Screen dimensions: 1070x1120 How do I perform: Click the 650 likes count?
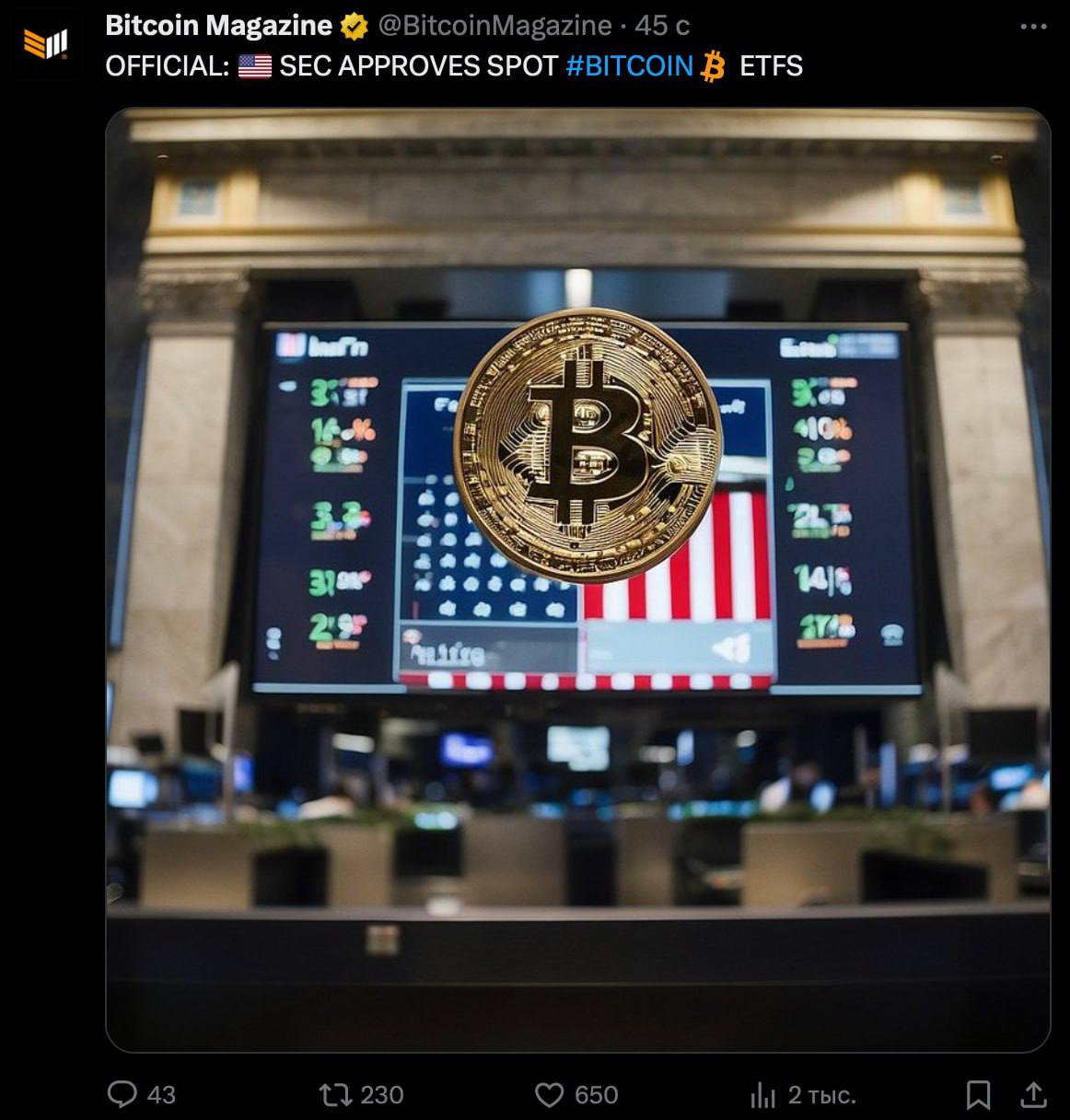tap(596, 1094)
